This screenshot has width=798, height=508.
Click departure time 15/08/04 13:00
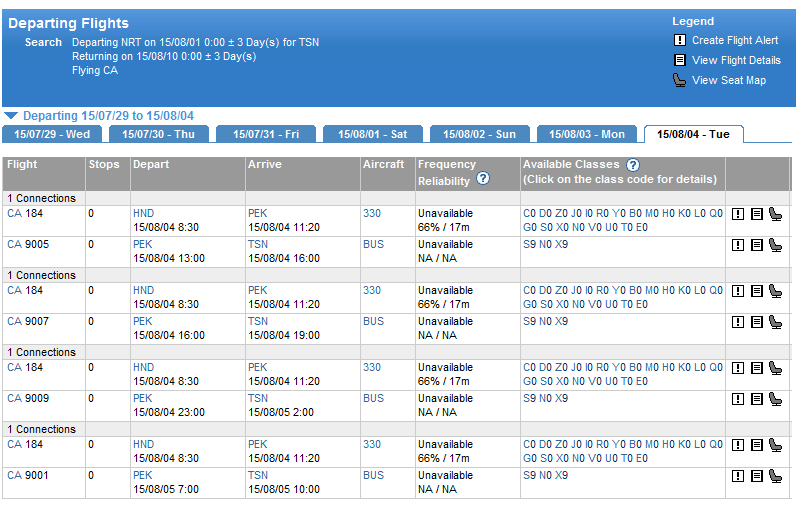(169, 259)
